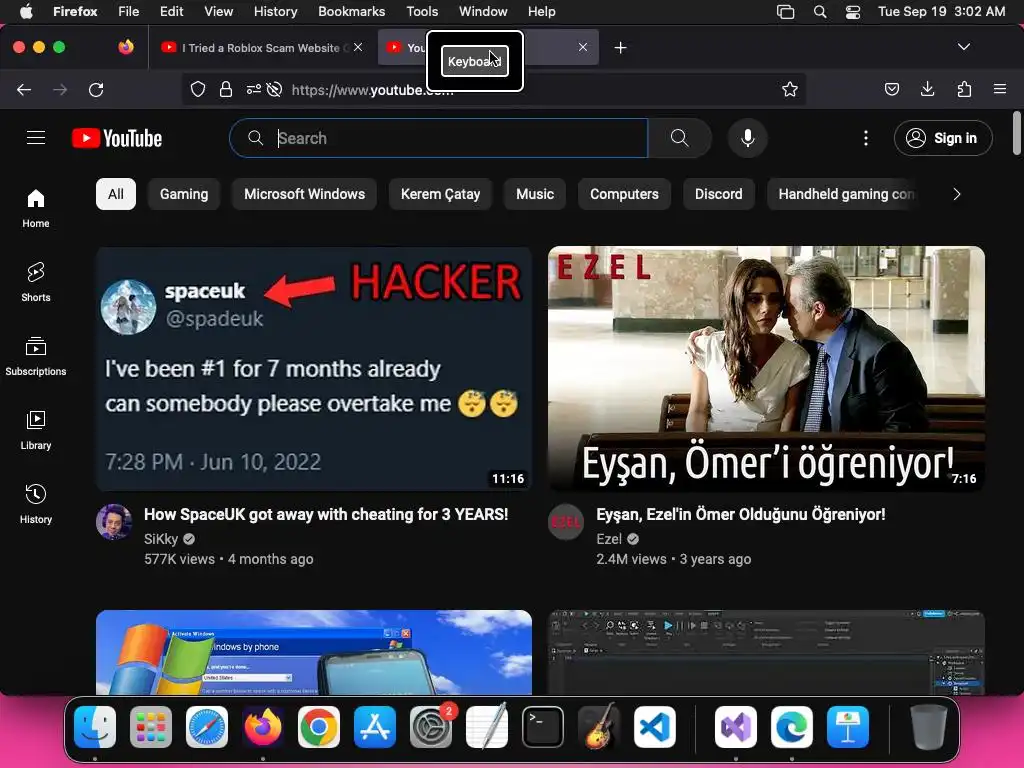
Task: Open Library from the sidebar
Action: [x=36, y=430]
